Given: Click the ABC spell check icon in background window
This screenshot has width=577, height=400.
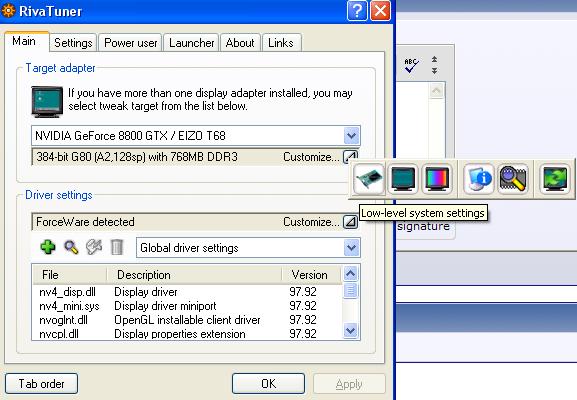Looking at the screenshot, I should (411, 65).
